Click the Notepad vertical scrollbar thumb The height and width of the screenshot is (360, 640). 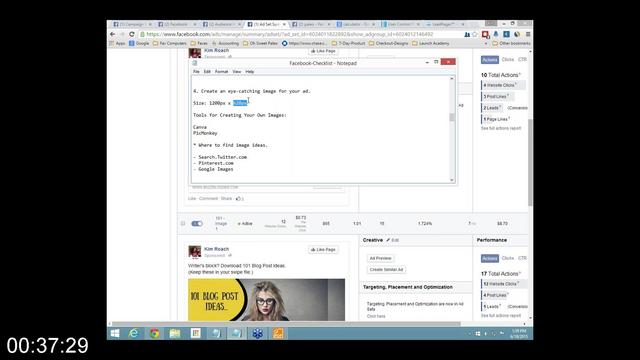click(452, 118)
